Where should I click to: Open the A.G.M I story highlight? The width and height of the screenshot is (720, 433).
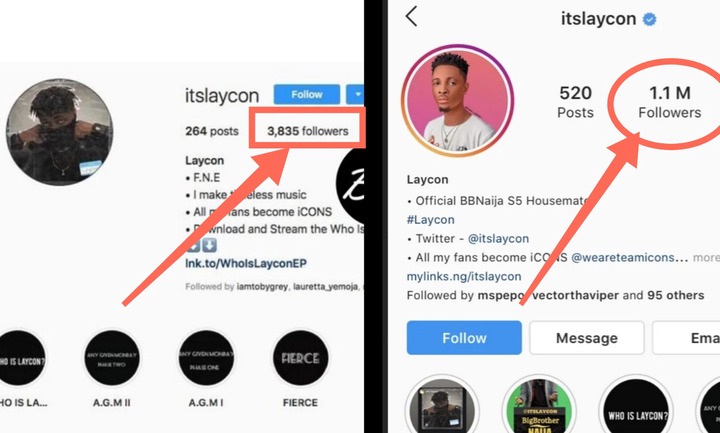pos(206,358)
